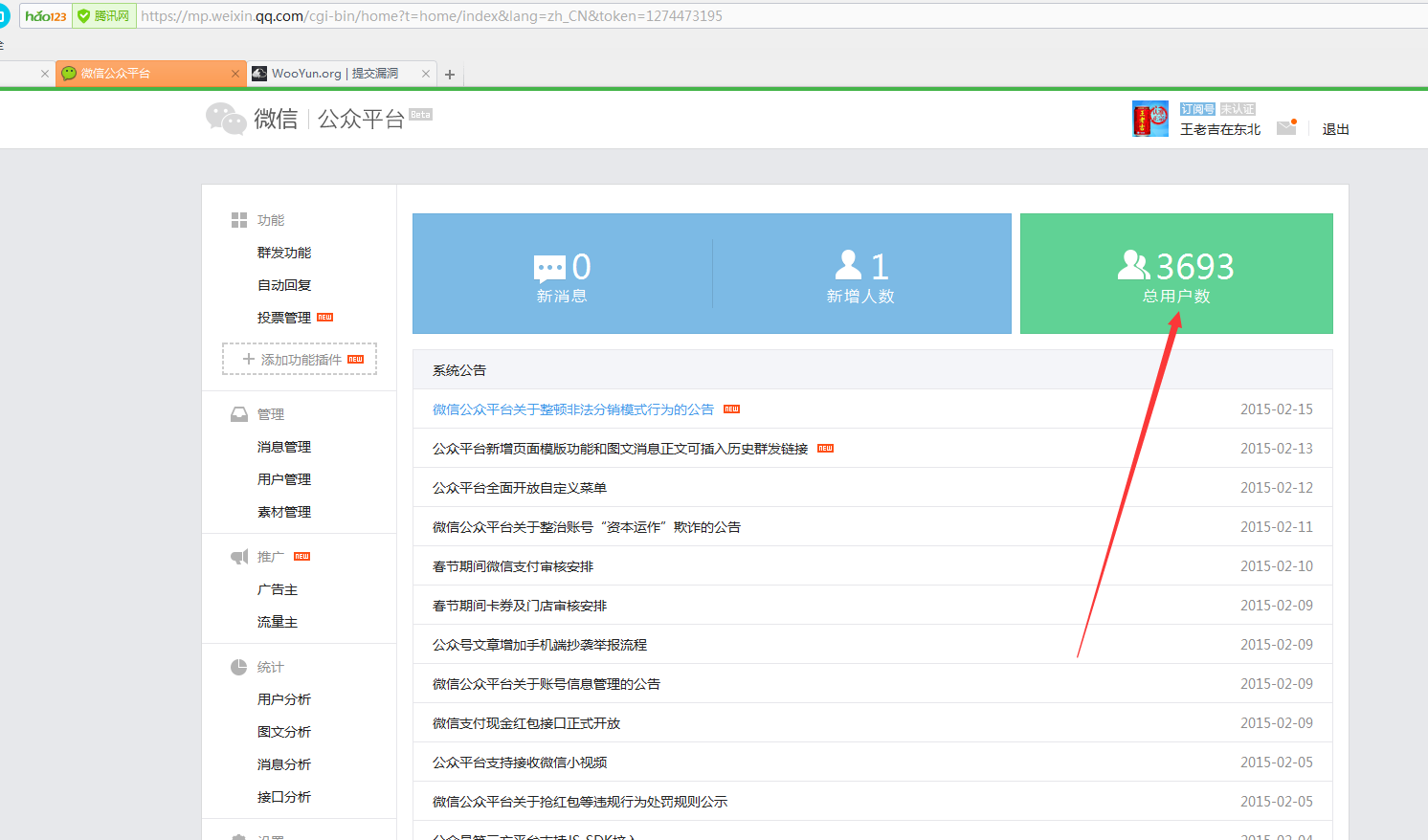
Task: Click the 王老吉在东北 account name
Action: 1220,129
